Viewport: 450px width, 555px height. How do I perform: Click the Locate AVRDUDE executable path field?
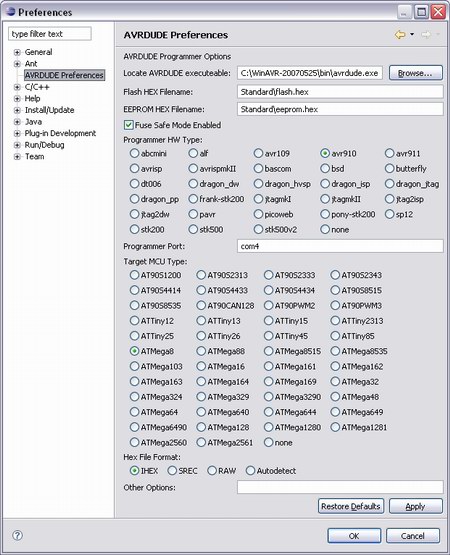click(310, 73)
